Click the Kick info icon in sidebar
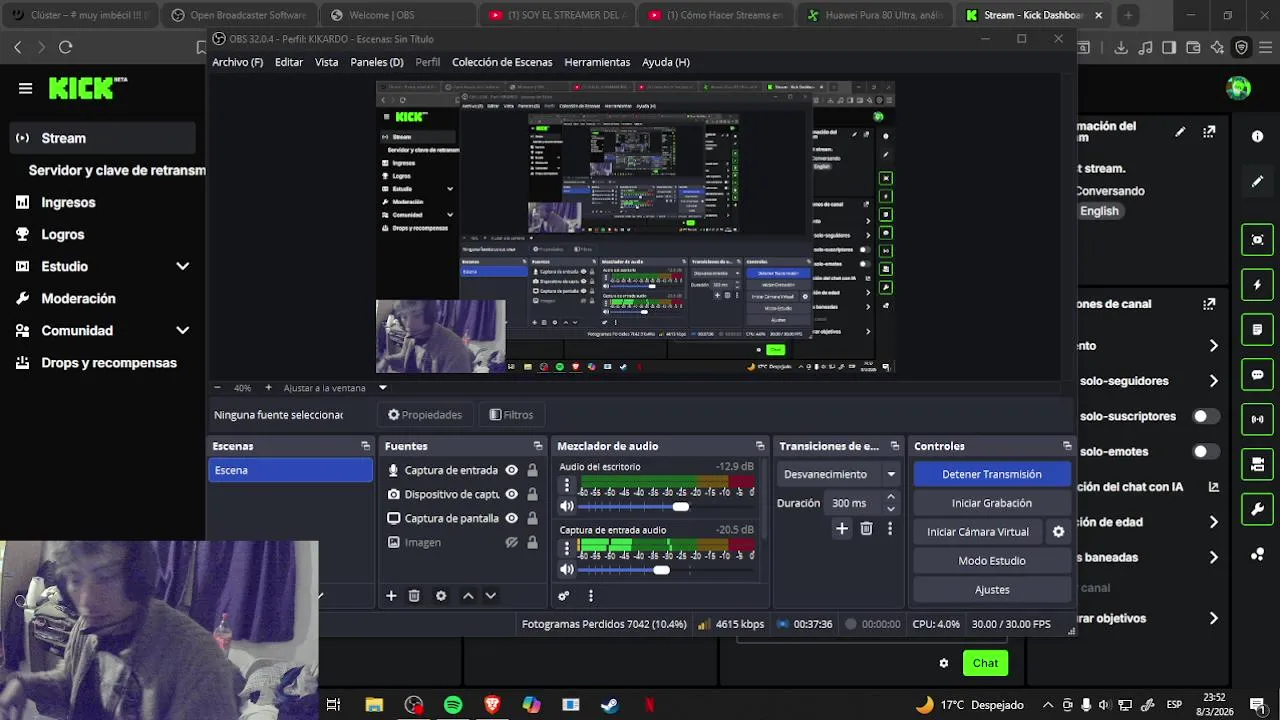The image size is (1280, 720). 1257,136
